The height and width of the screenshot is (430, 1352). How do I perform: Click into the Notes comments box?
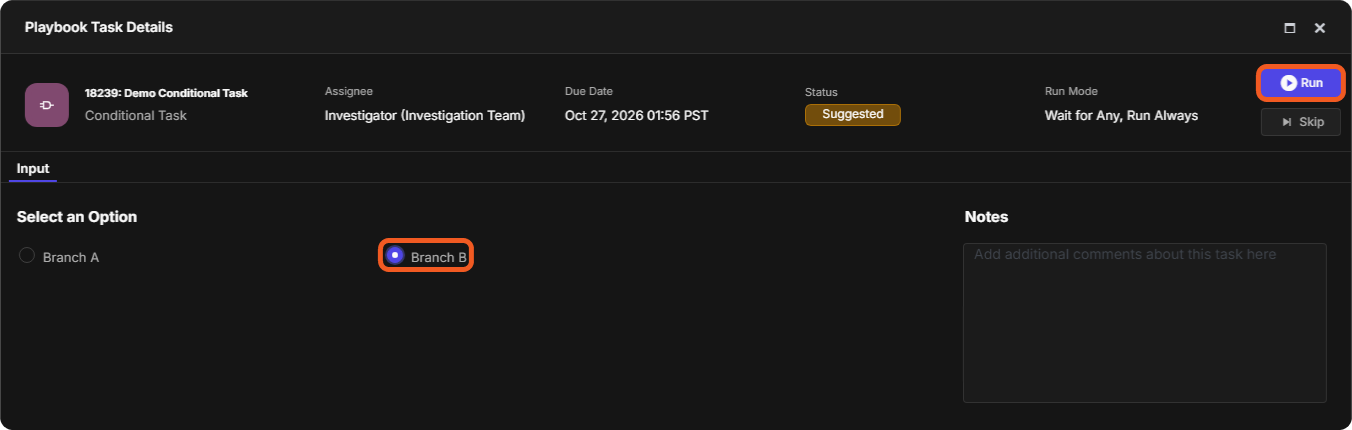(1145, 323)
